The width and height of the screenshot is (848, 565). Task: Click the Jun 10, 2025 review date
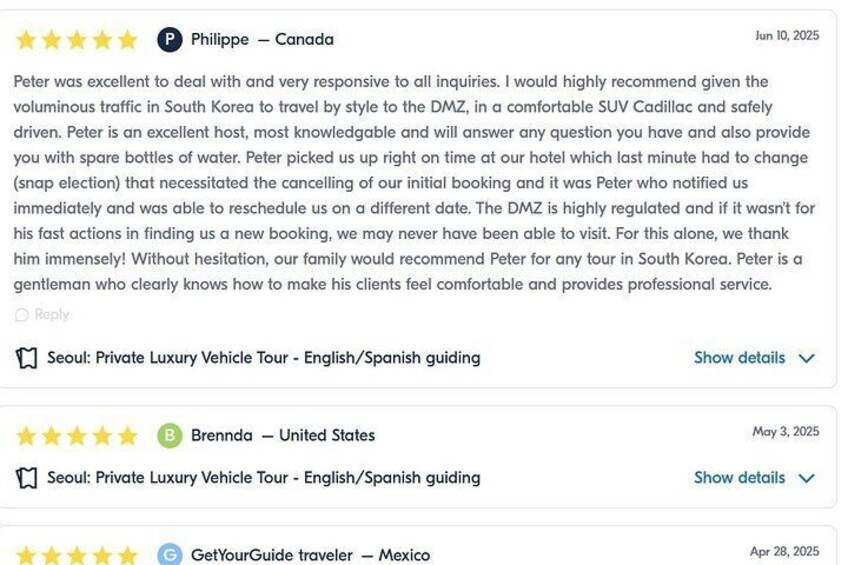click(787, 36)
